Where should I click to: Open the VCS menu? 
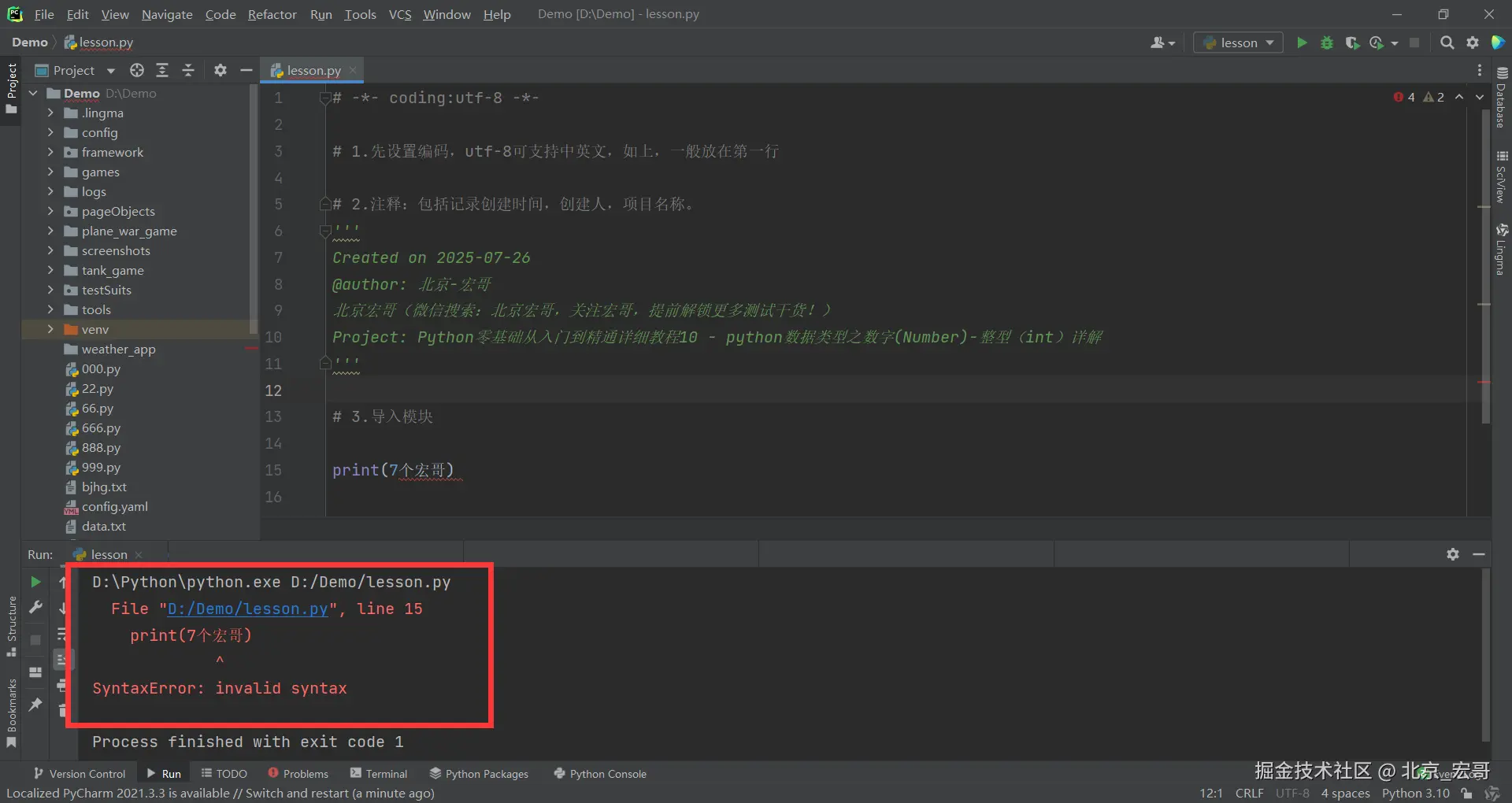400,14
